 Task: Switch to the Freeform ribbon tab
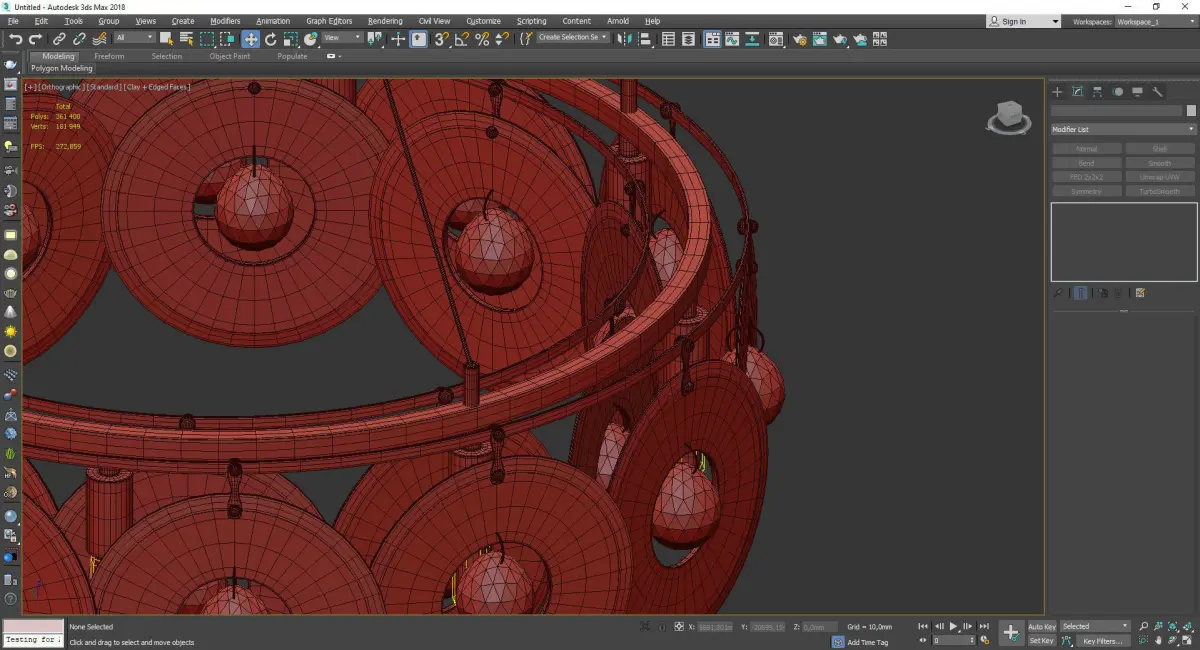coord(109,56)
